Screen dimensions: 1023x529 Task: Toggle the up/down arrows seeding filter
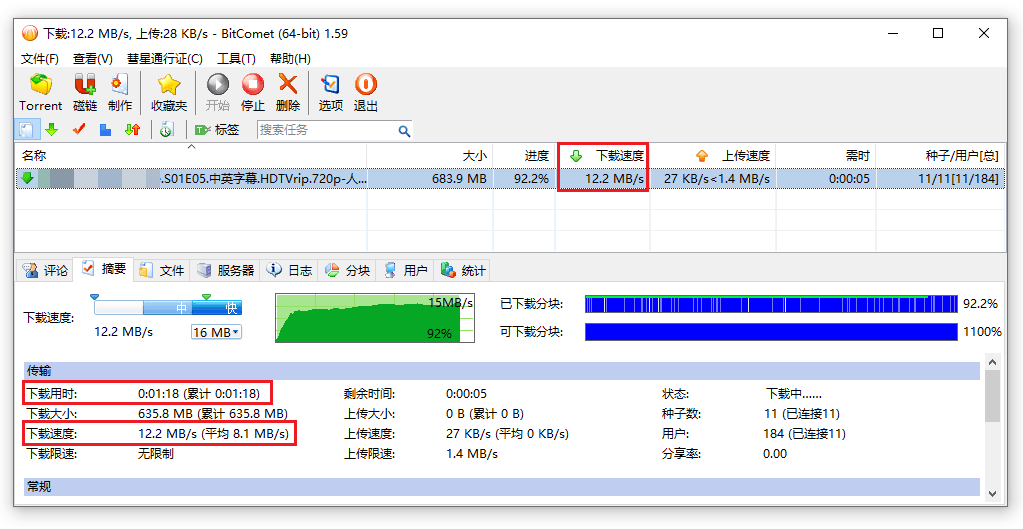132,130
